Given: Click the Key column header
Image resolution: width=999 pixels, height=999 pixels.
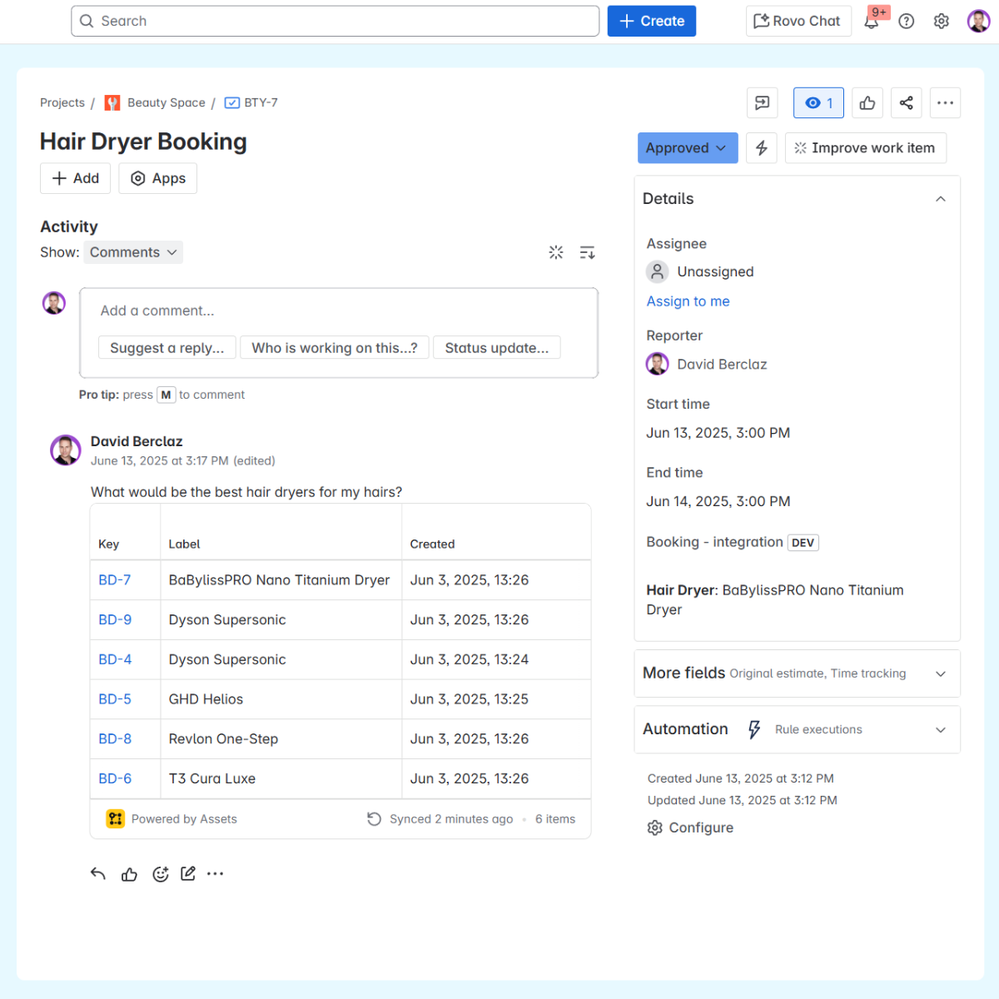Looking at the screenshot, I should (108, 544).
